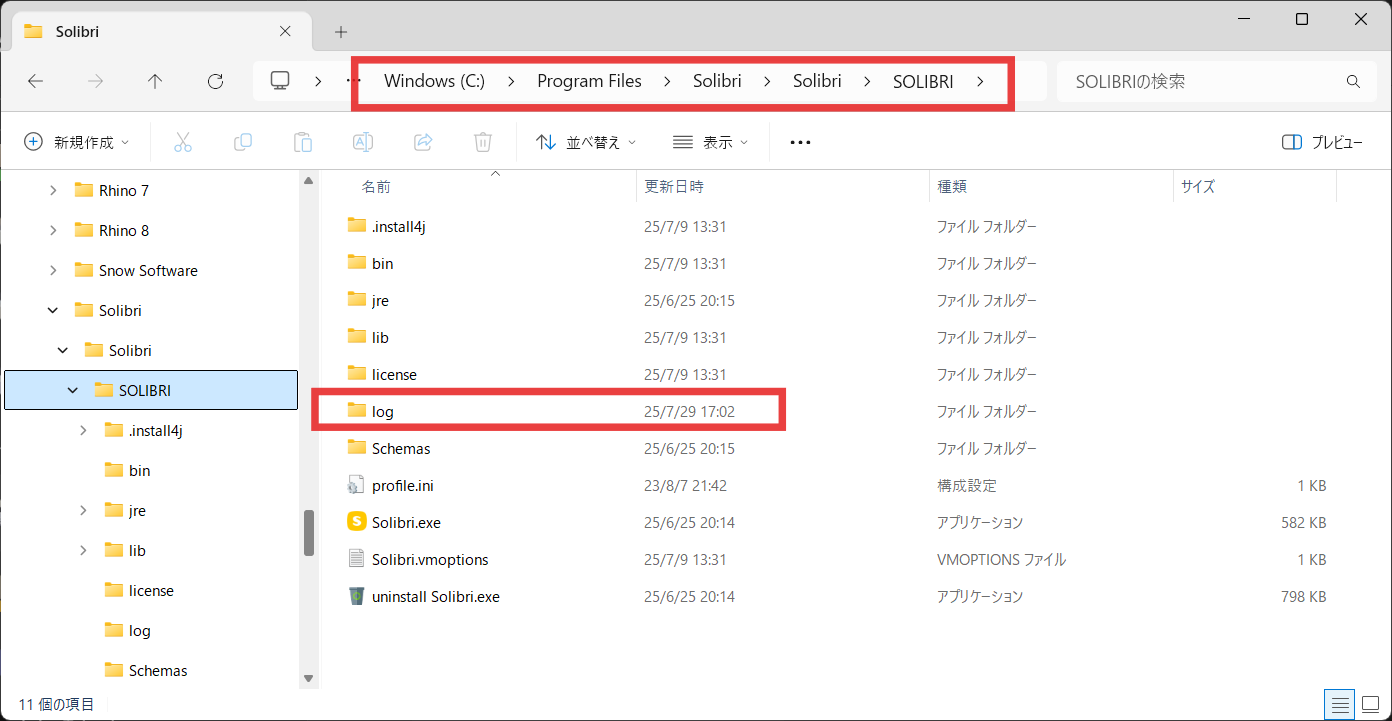Screen dimensions: 1392x721
Task: Click SOLIBRI breadcrumb segment
Action: [923, 81]
